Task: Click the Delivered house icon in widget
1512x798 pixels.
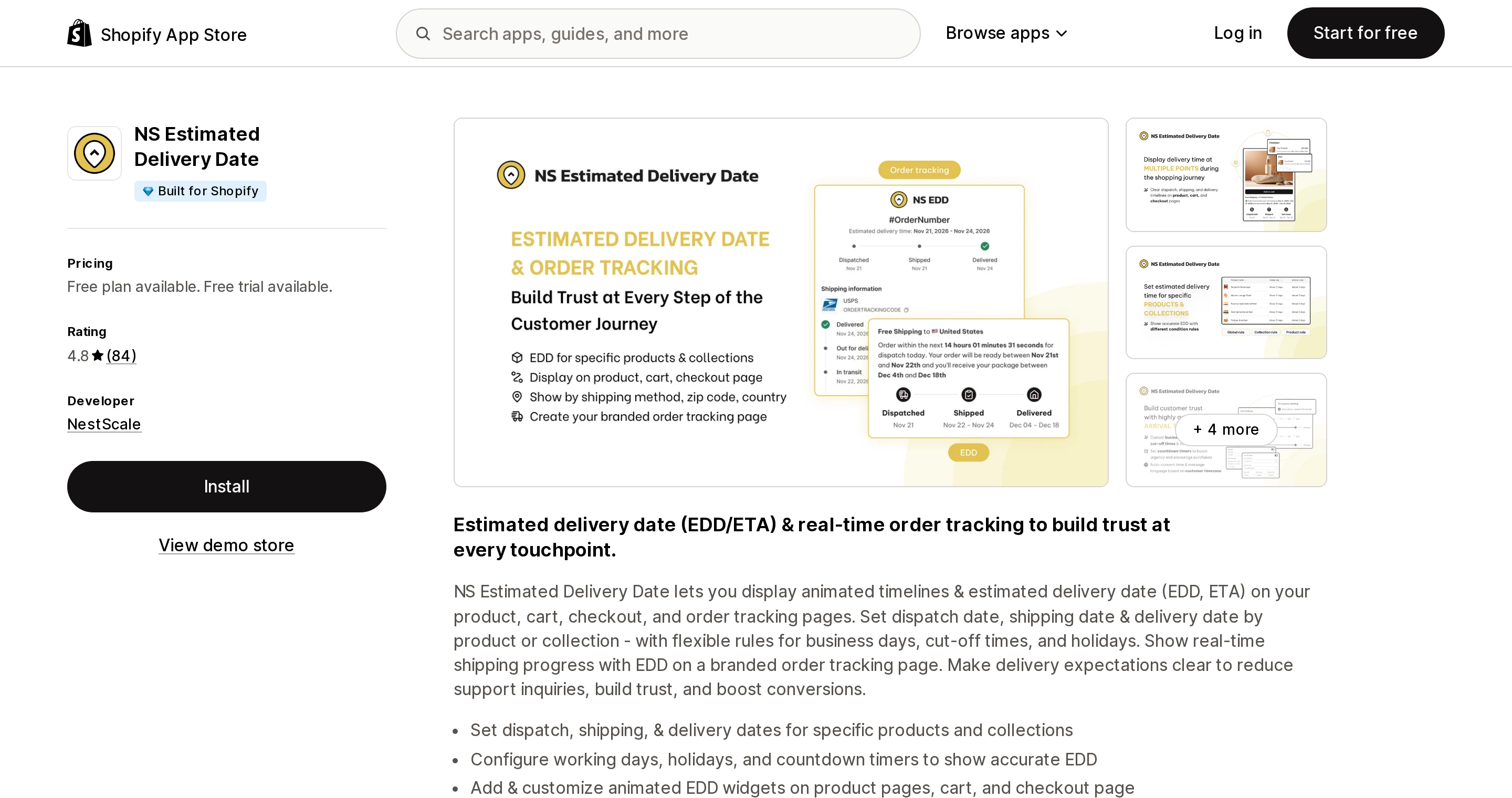Action: (x=1034, y=394)
